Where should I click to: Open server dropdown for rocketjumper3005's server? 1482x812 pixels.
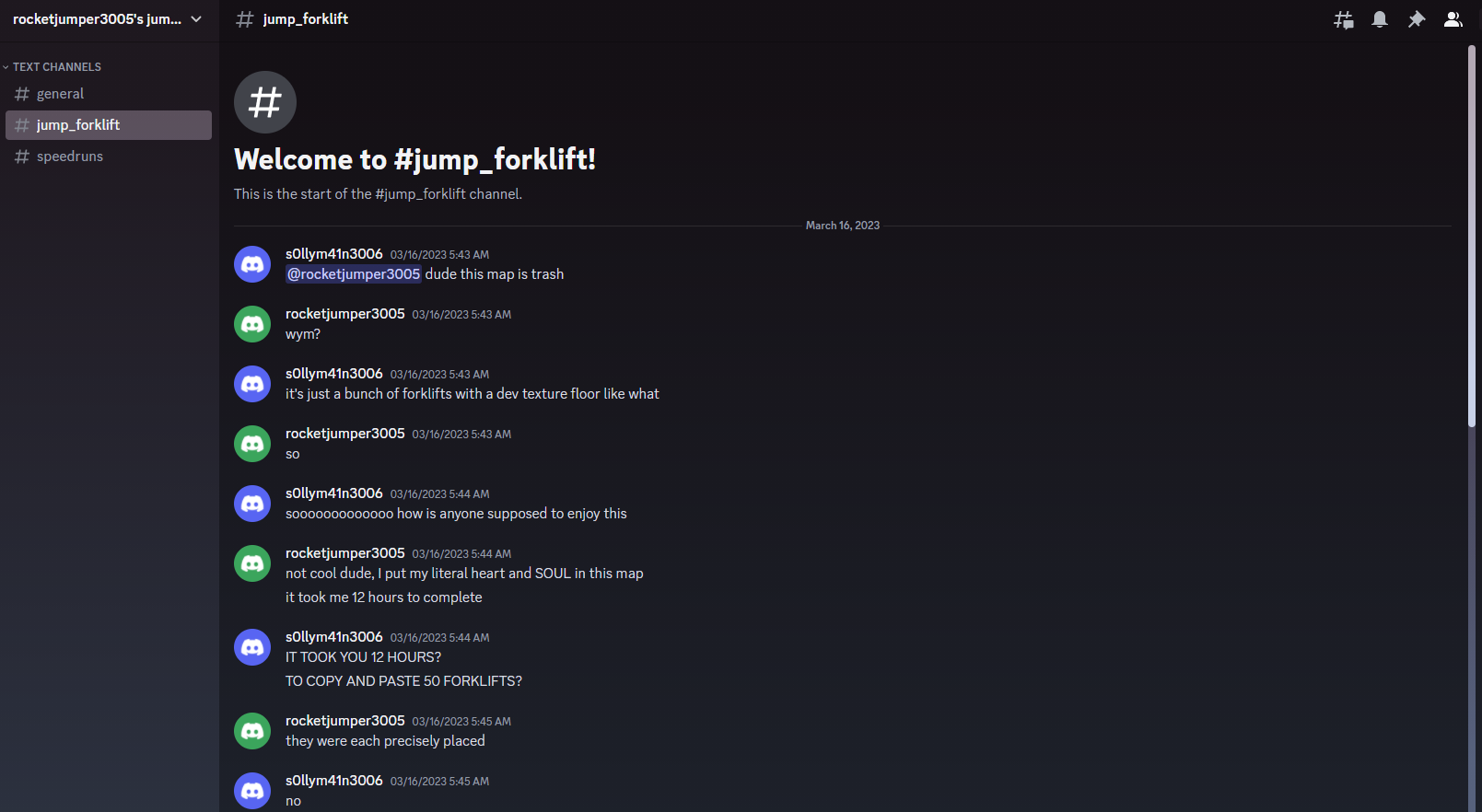click(109, 19)
